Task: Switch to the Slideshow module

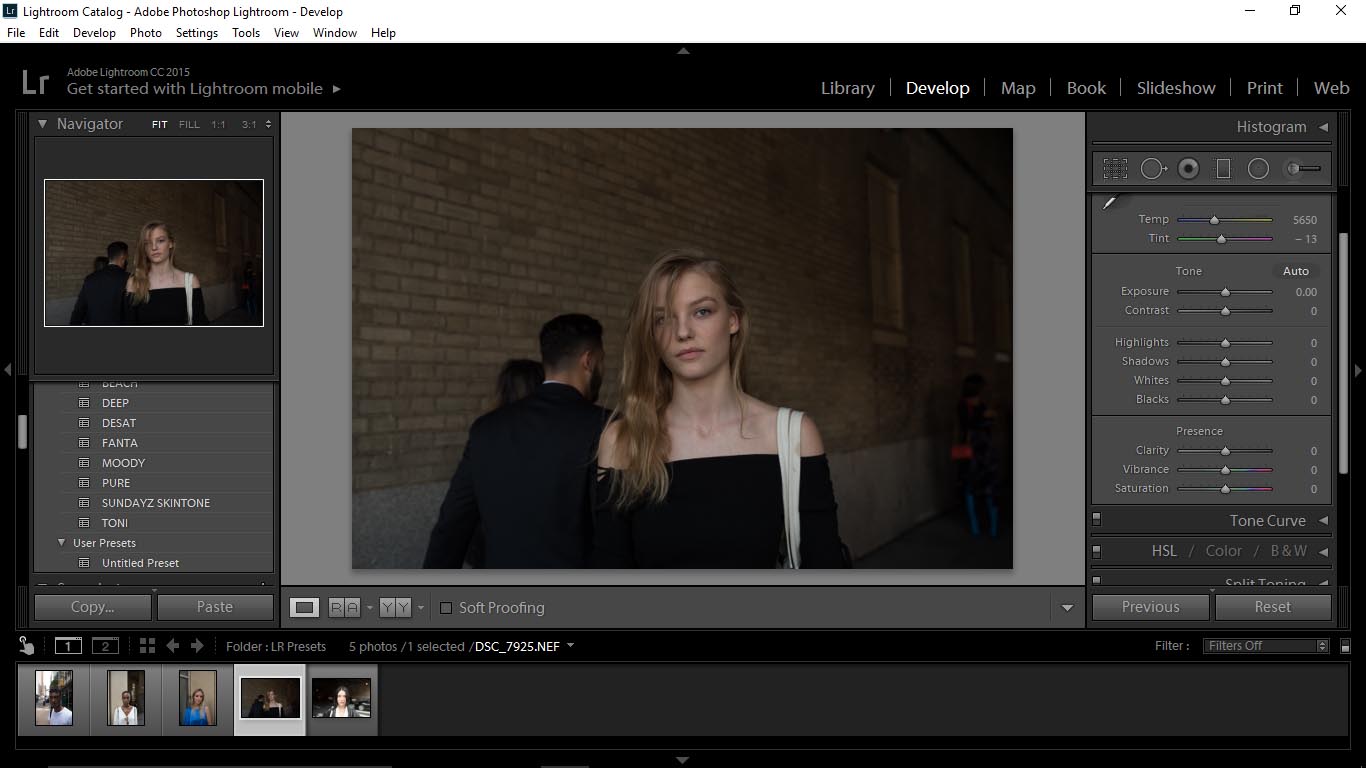Action: click(1176, 88)
